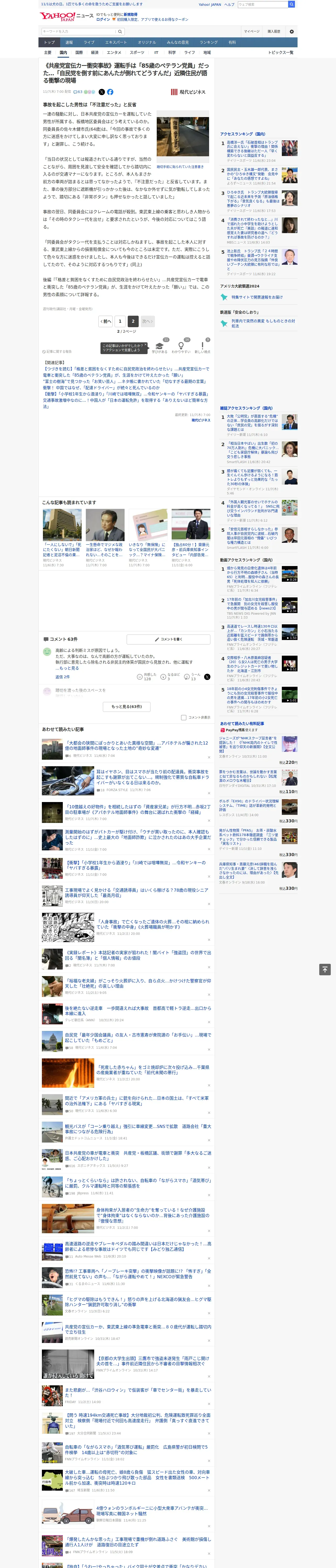Open the Yahoo! JAPAN logo

(x=58, y=16)
